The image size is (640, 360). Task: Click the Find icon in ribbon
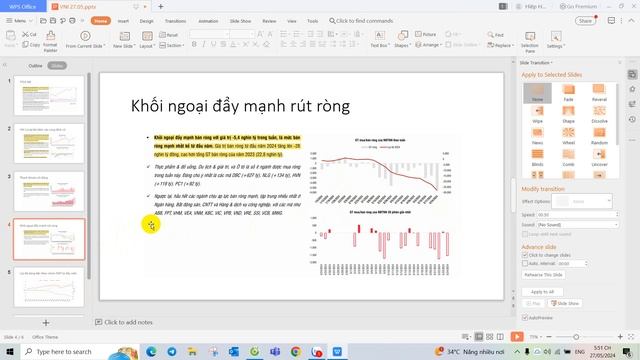click(496, 35)
